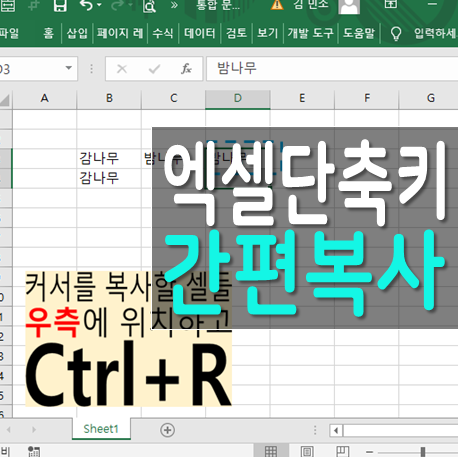Click the macro recording status bar icon
This screenshot has height=457, width=459.
(x=34, y=451)
